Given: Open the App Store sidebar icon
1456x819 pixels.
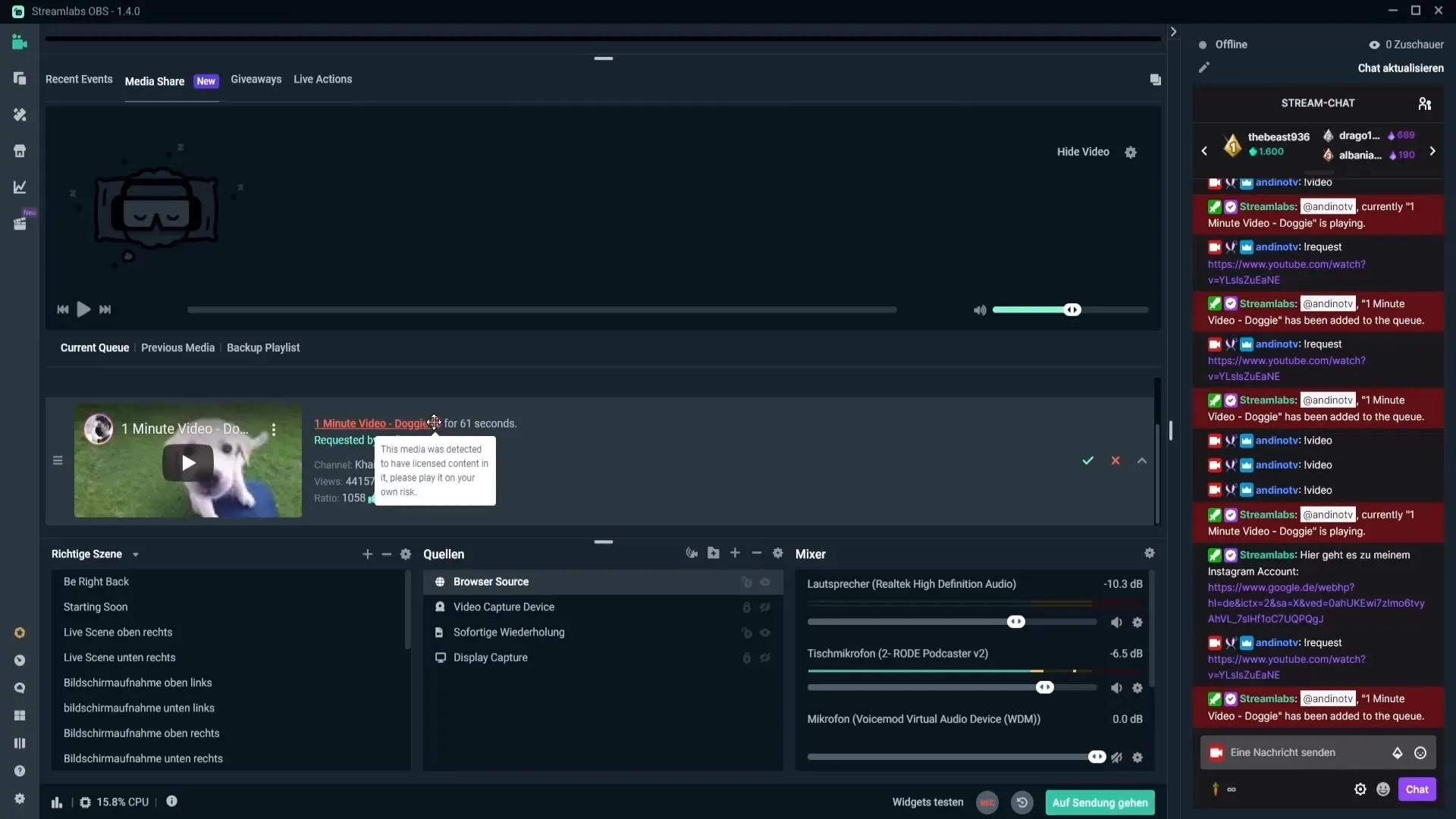Looking at the screenshot, I should pyautogui.click(x=20, y=151).
